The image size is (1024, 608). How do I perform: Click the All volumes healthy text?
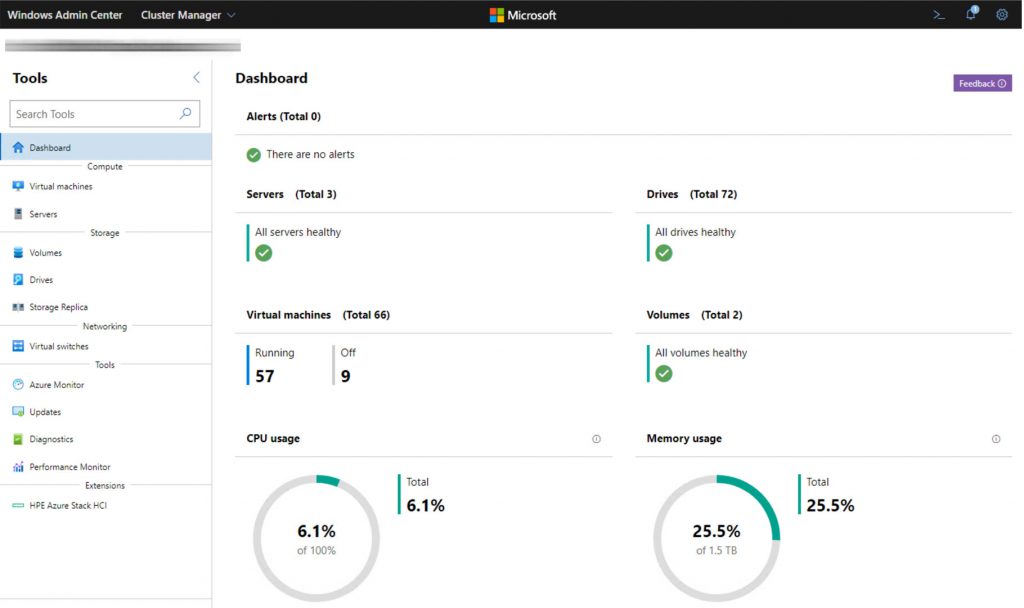pos(701,353)
